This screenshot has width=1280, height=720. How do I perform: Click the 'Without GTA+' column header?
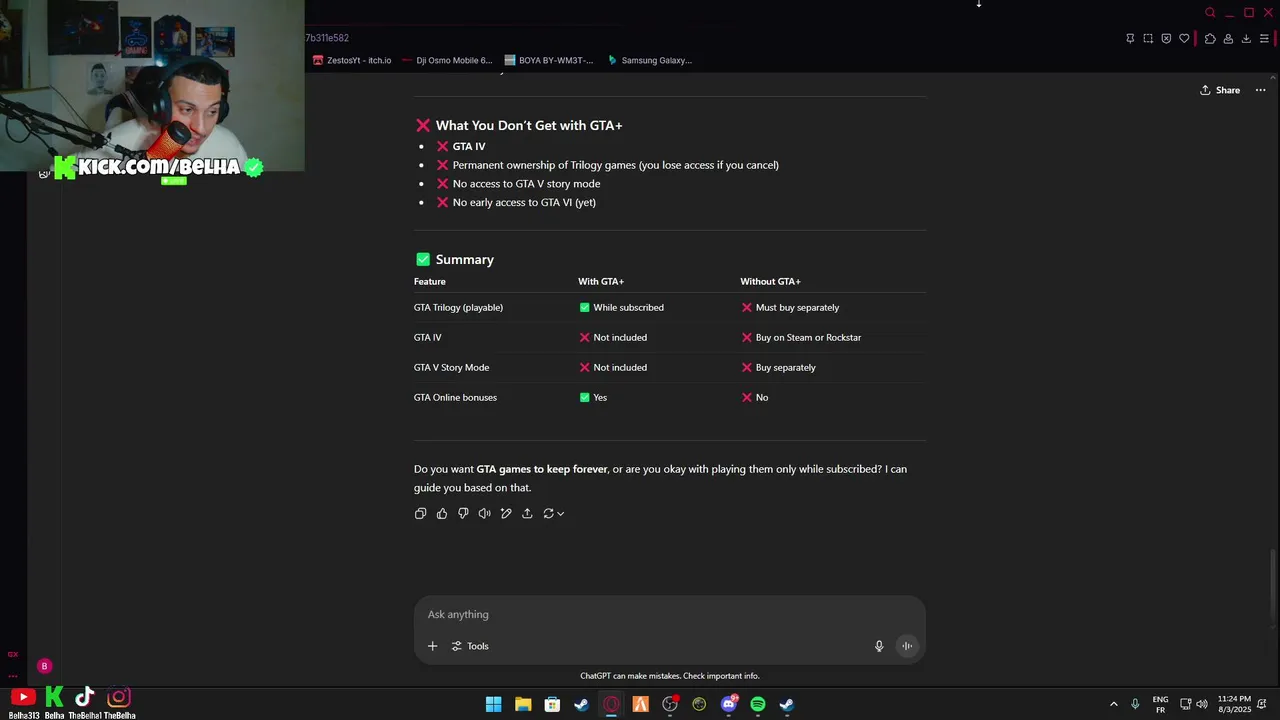tap(770, 281)
